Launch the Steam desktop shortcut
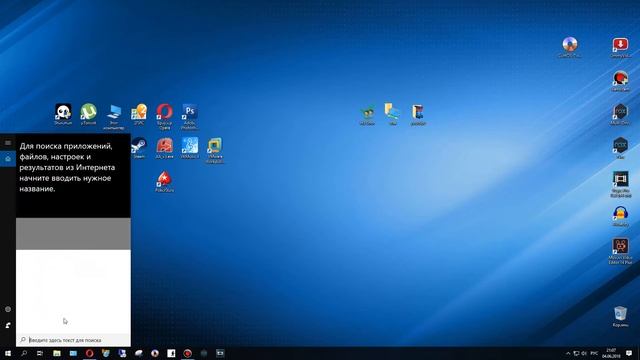The width and height of the screenshot is (640, 360). [x=139, y=148]
